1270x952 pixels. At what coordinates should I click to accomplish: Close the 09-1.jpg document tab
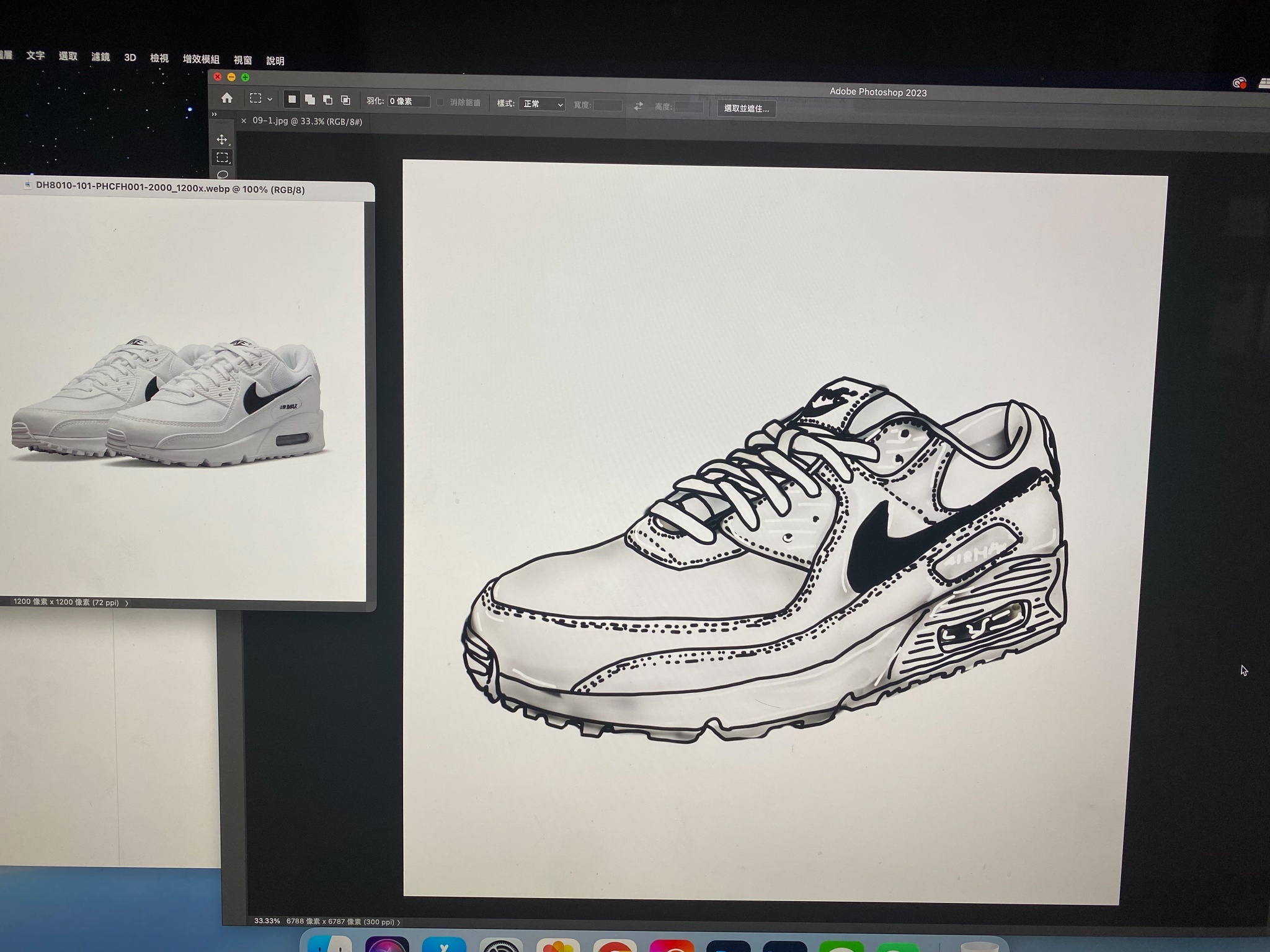tap(244, 121)
